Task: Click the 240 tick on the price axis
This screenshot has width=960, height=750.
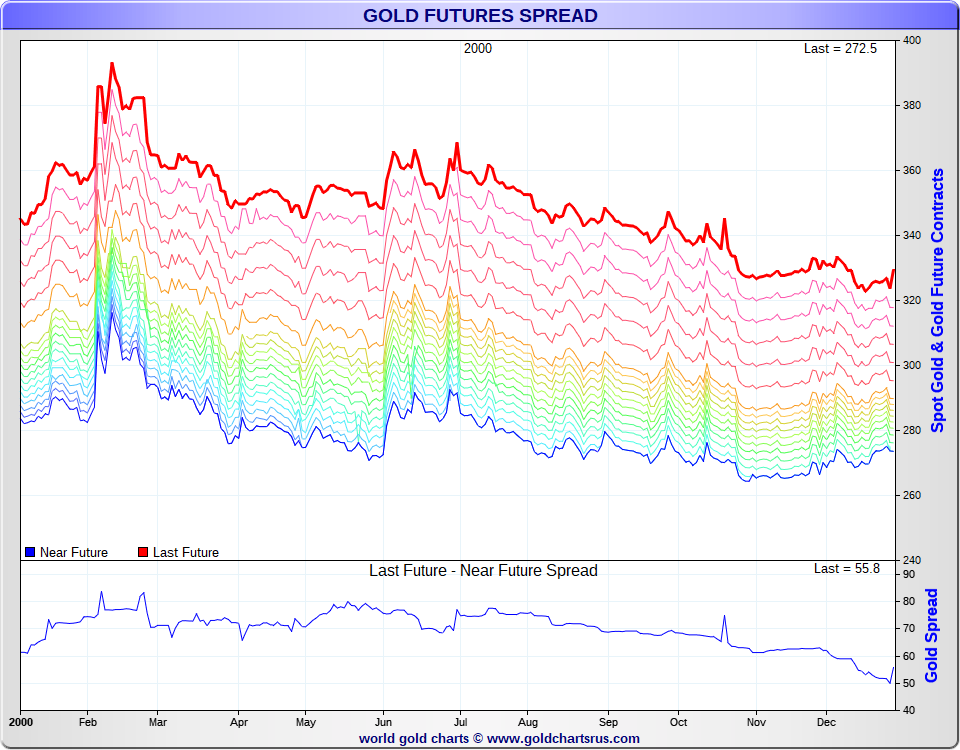Action: tap(912, 560)
